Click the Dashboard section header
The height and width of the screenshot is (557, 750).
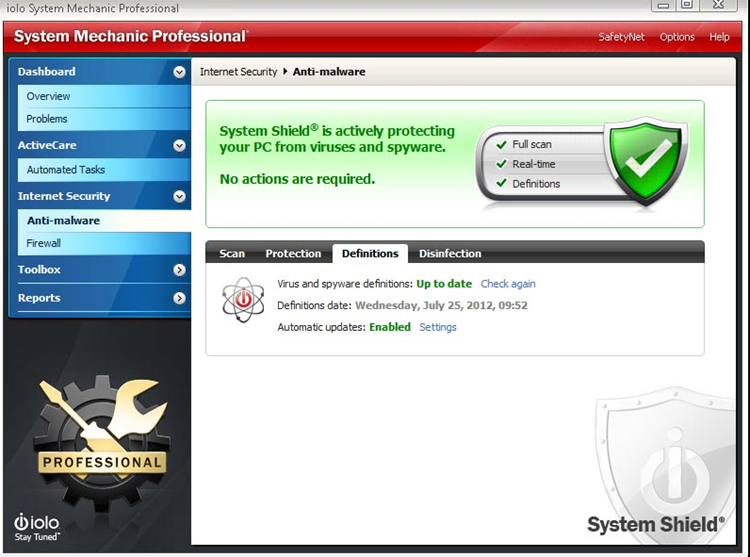[46, 72]
